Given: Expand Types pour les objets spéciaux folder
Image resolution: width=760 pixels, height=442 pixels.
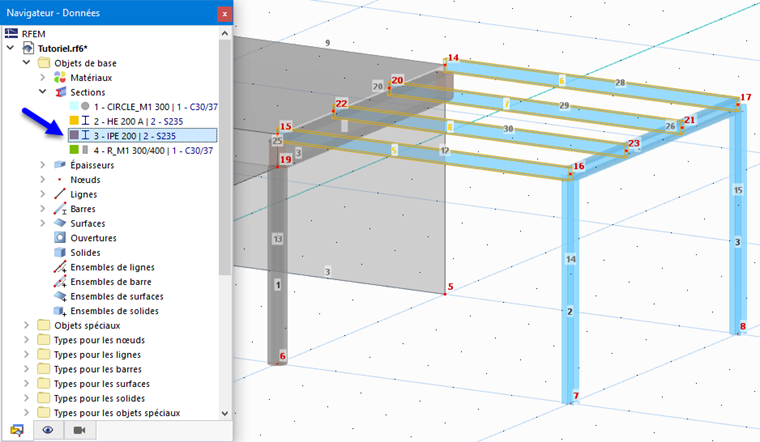Looking at the screenshot, I should (x=27, y=412).
